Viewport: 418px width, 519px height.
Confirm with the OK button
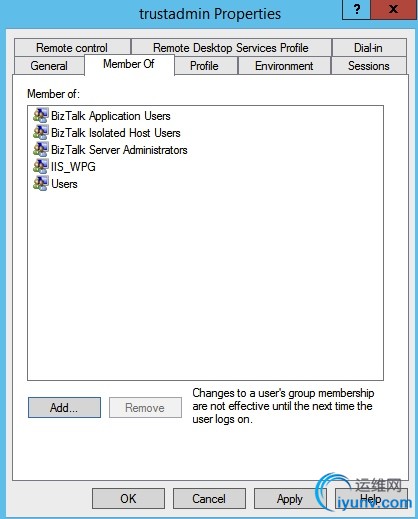point(128,499)
